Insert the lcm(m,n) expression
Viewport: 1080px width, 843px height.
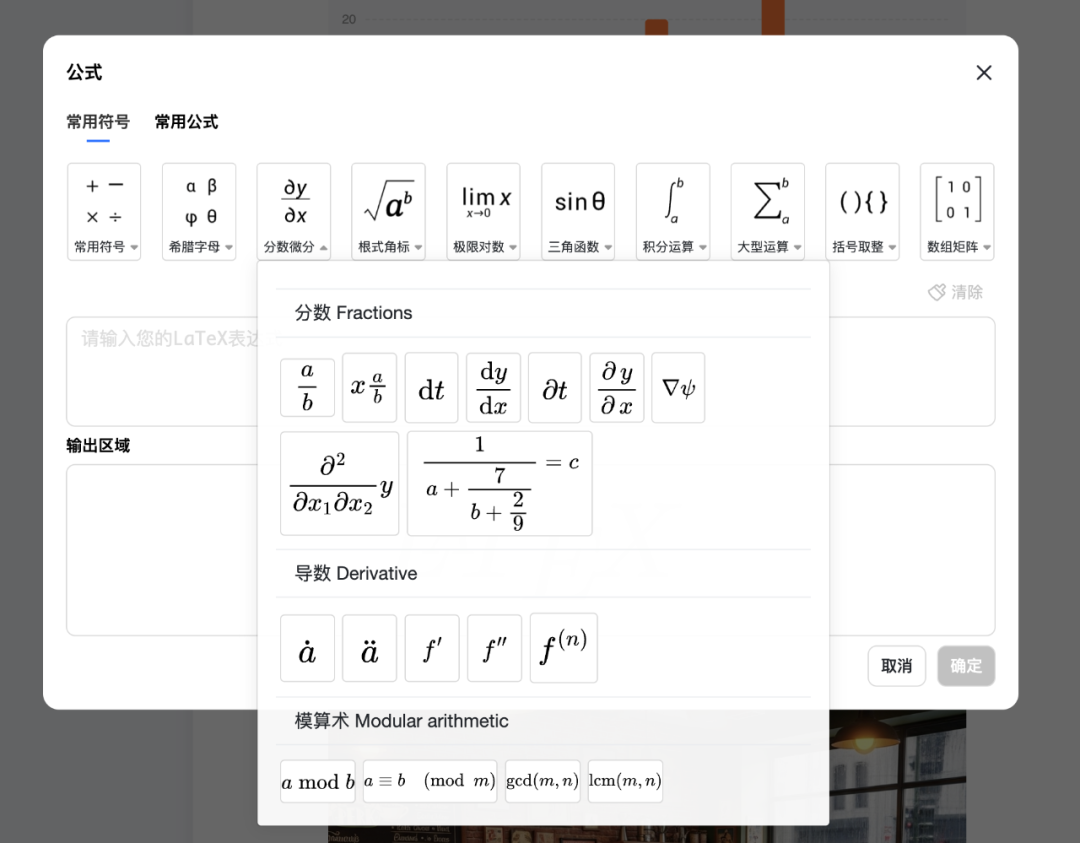pos(625,781)
